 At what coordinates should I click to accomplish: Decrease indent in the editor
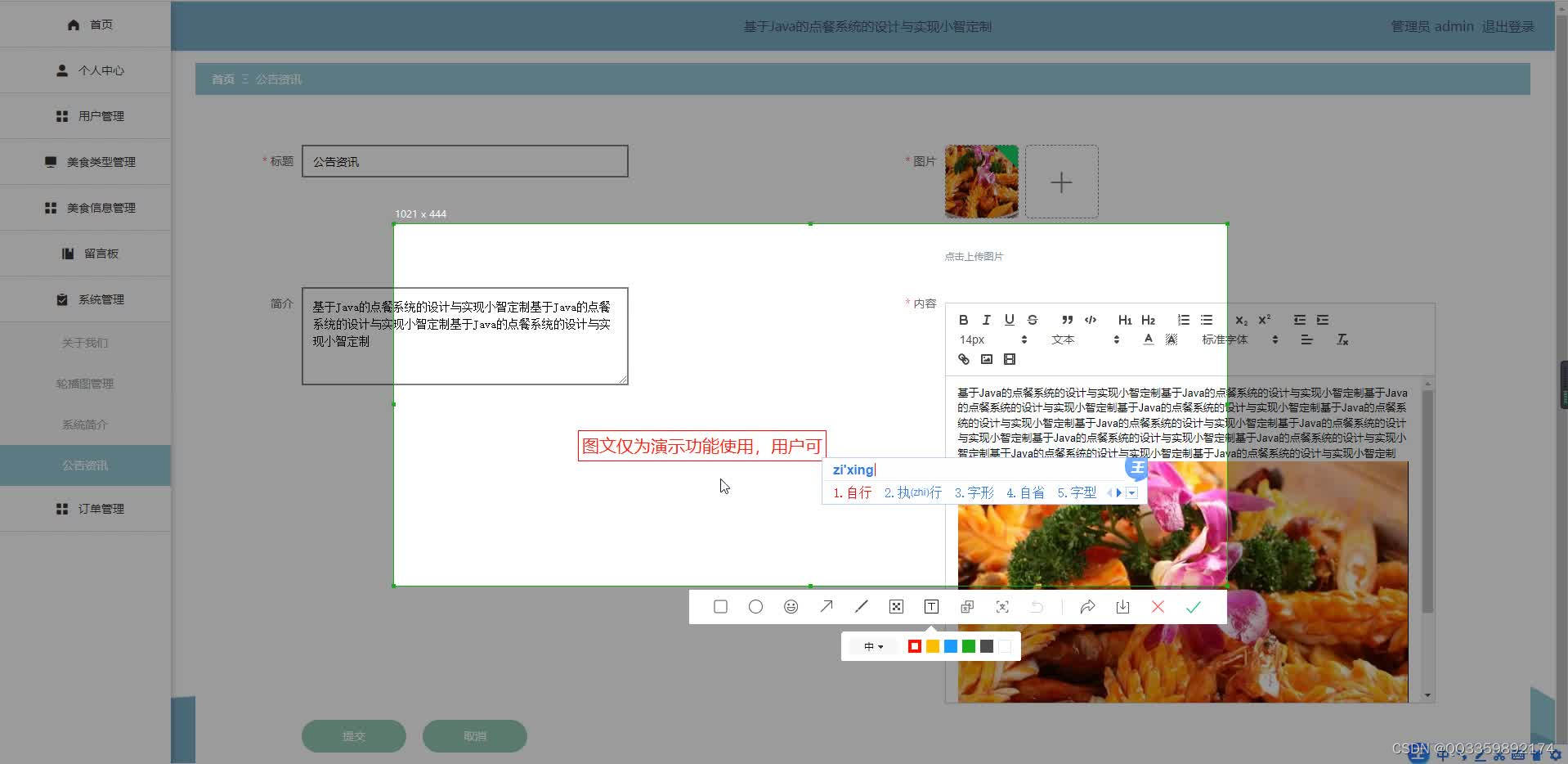pos(1299,320)
